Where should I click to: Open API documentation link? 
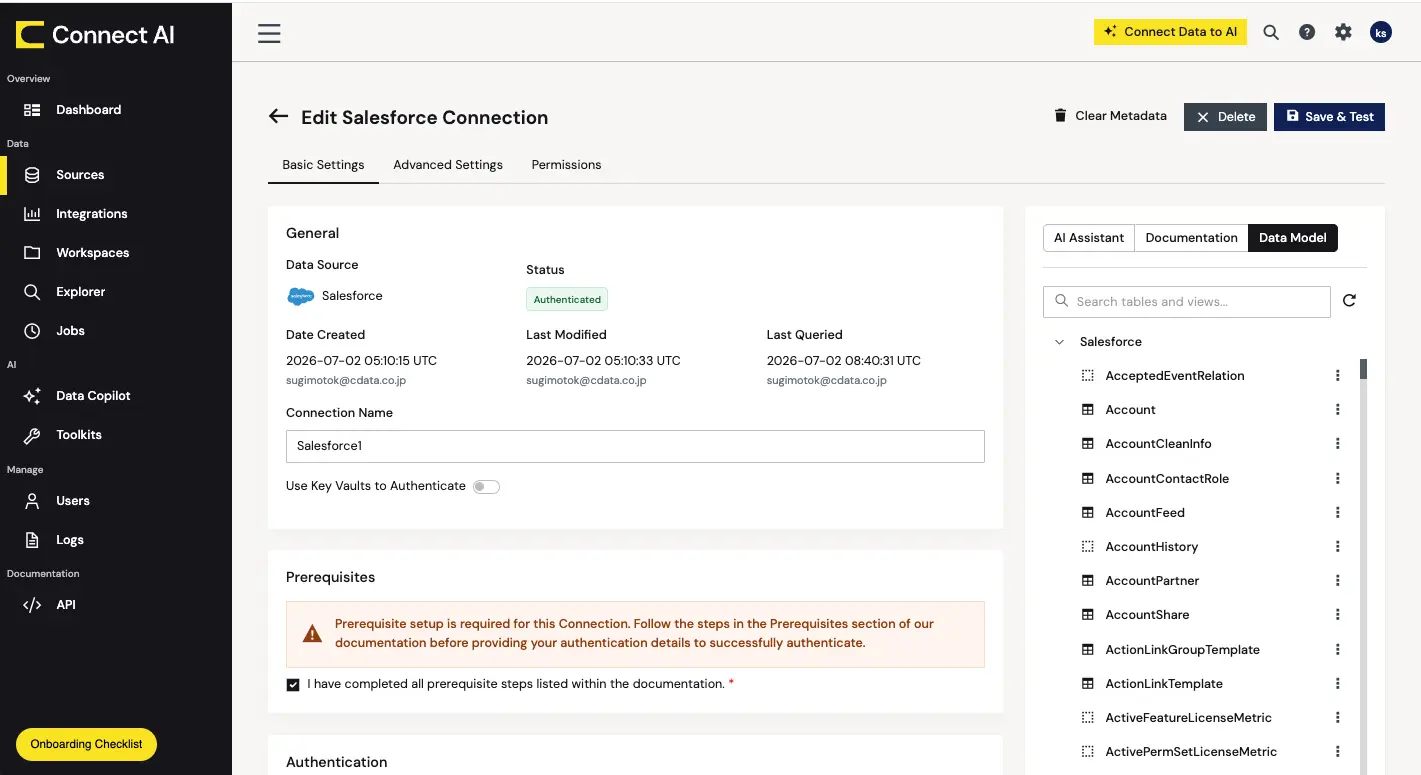point(65,605)
